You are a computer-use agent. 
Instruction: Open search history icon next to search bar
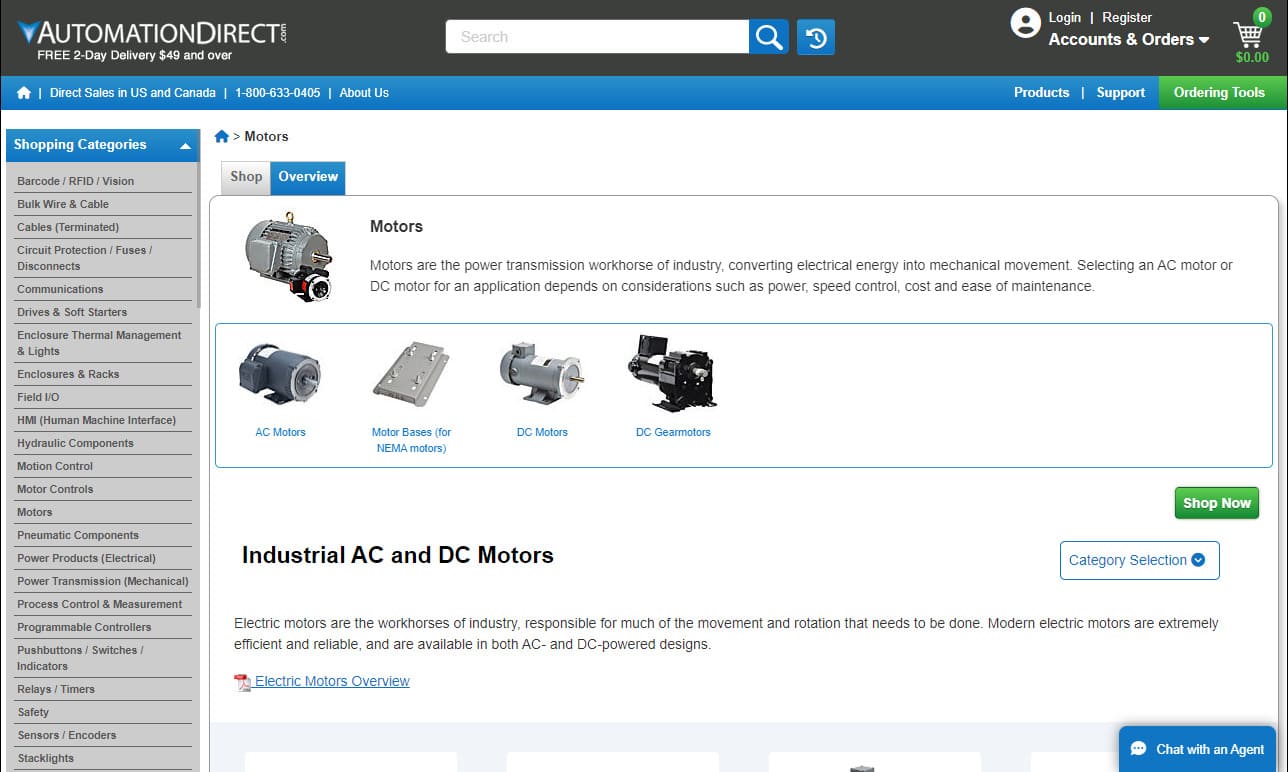click(x=815, y=36)
